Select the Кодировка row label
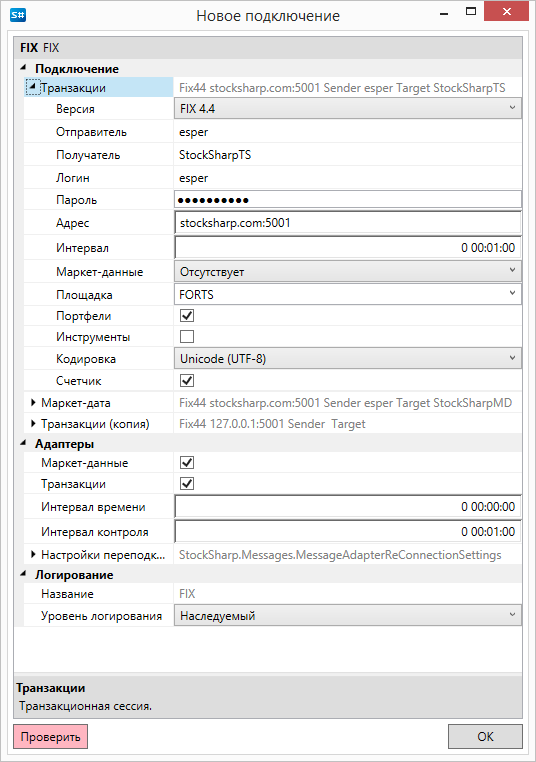The height and width of the screenshot is (762, 536). [86, 359]
